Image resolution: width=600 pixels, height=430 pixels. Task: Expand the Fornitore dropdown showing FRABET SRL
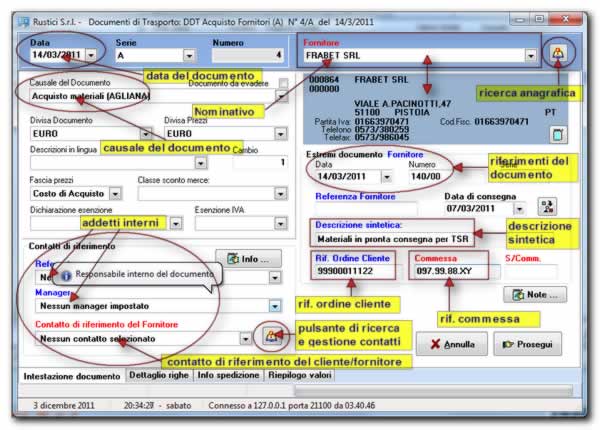point(530,55)
